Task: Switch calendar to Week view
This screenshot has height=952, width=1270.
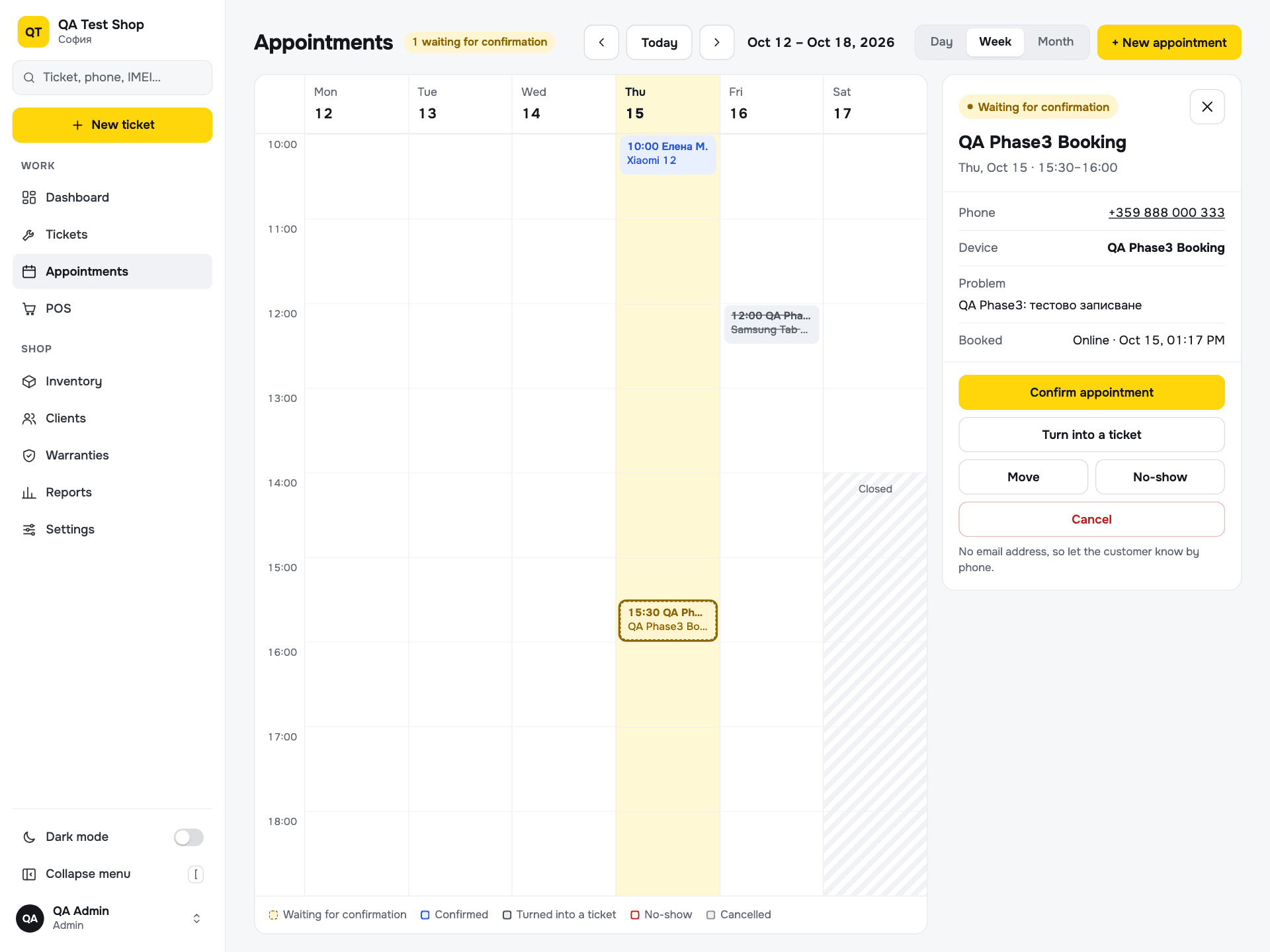Action: pos(995,42)
